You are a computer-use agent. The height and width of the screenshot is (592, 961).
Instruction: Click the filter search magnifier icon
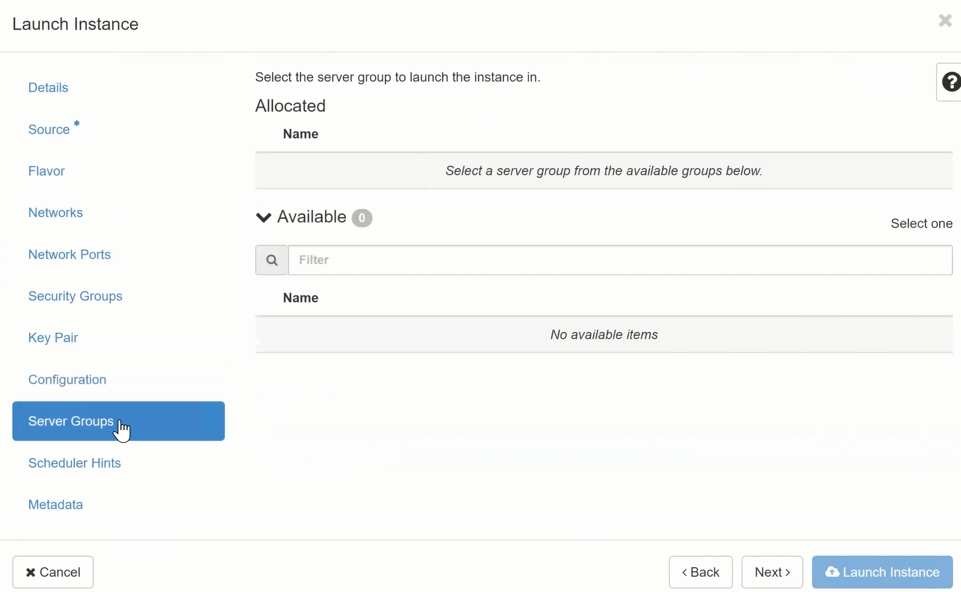[x=272, y=260]
